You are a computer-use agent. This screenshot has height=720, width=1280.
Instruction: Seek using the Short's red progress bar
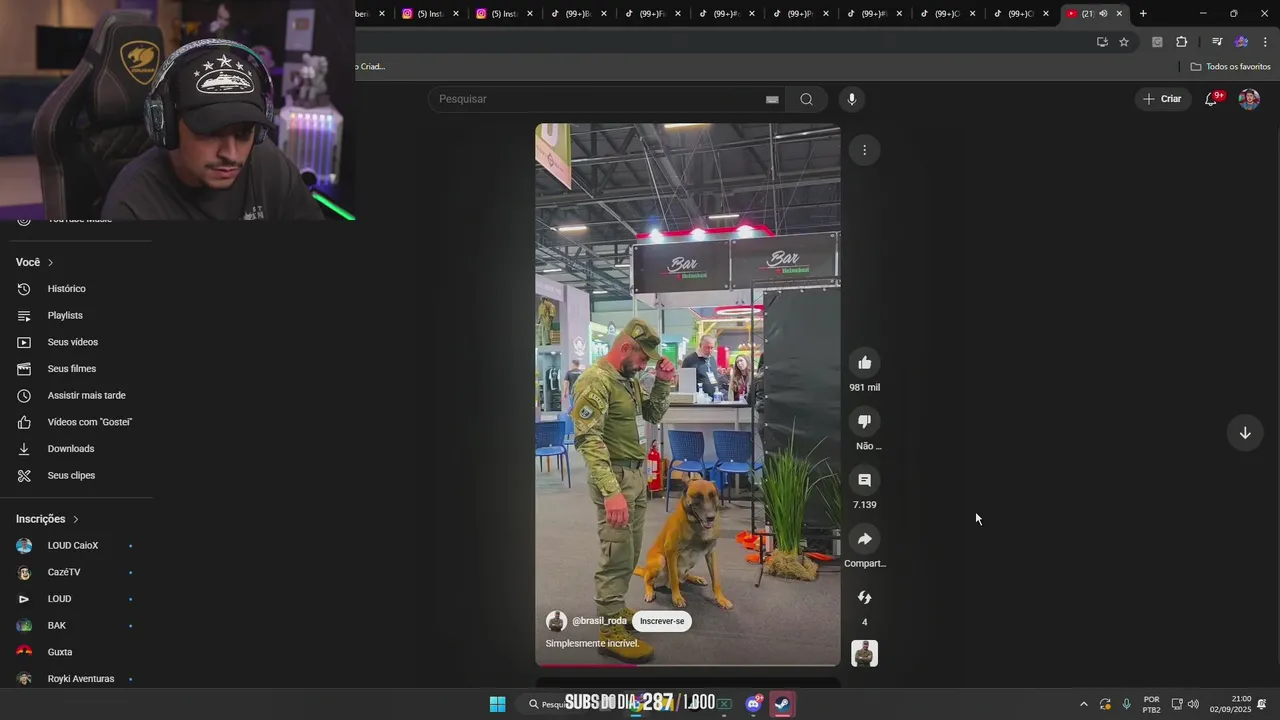click(x=688, y=665)
